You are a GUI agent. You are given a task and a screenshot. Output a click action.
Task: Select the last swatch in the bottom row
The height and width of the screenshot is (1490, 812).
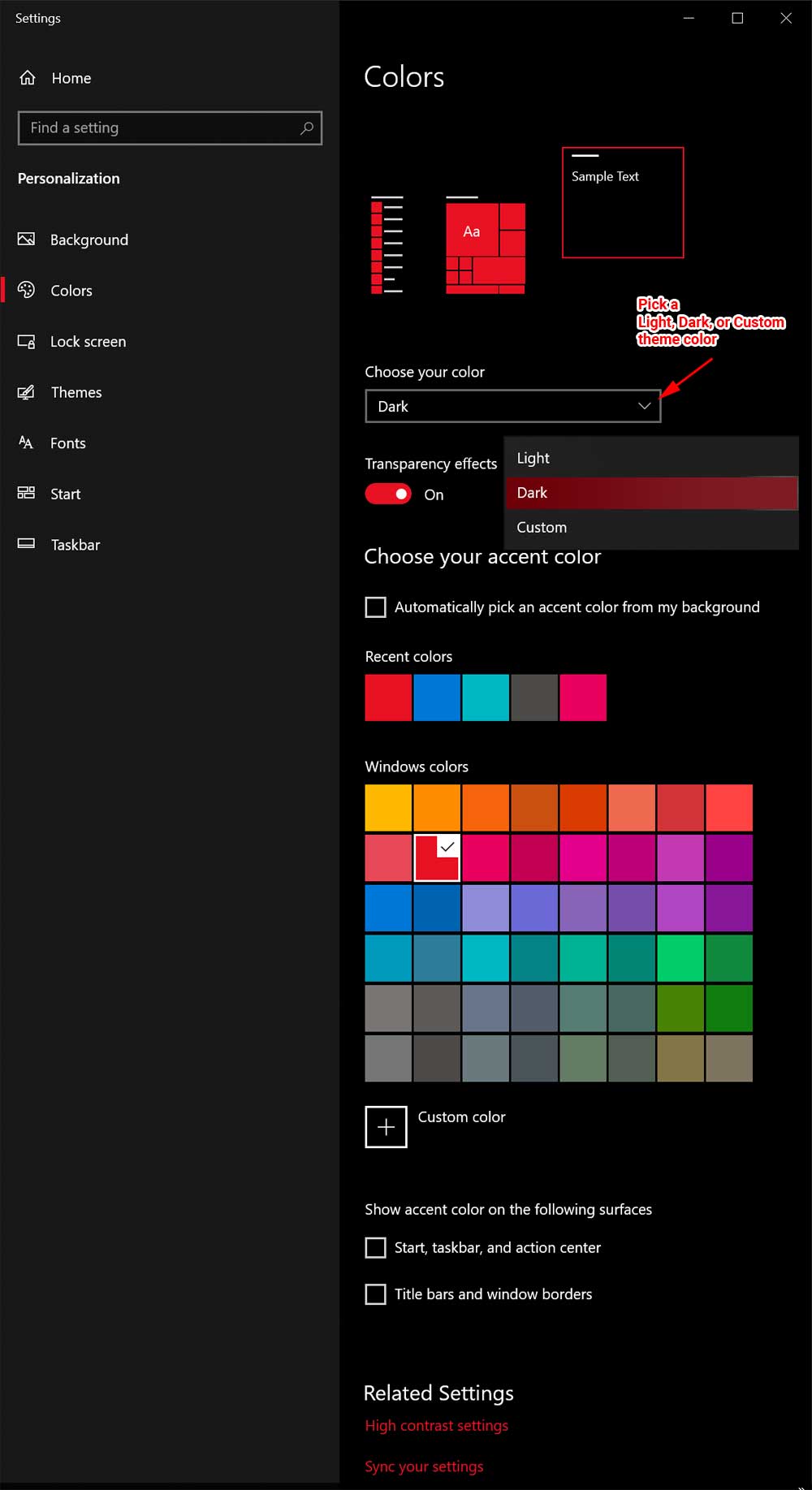729,1058
